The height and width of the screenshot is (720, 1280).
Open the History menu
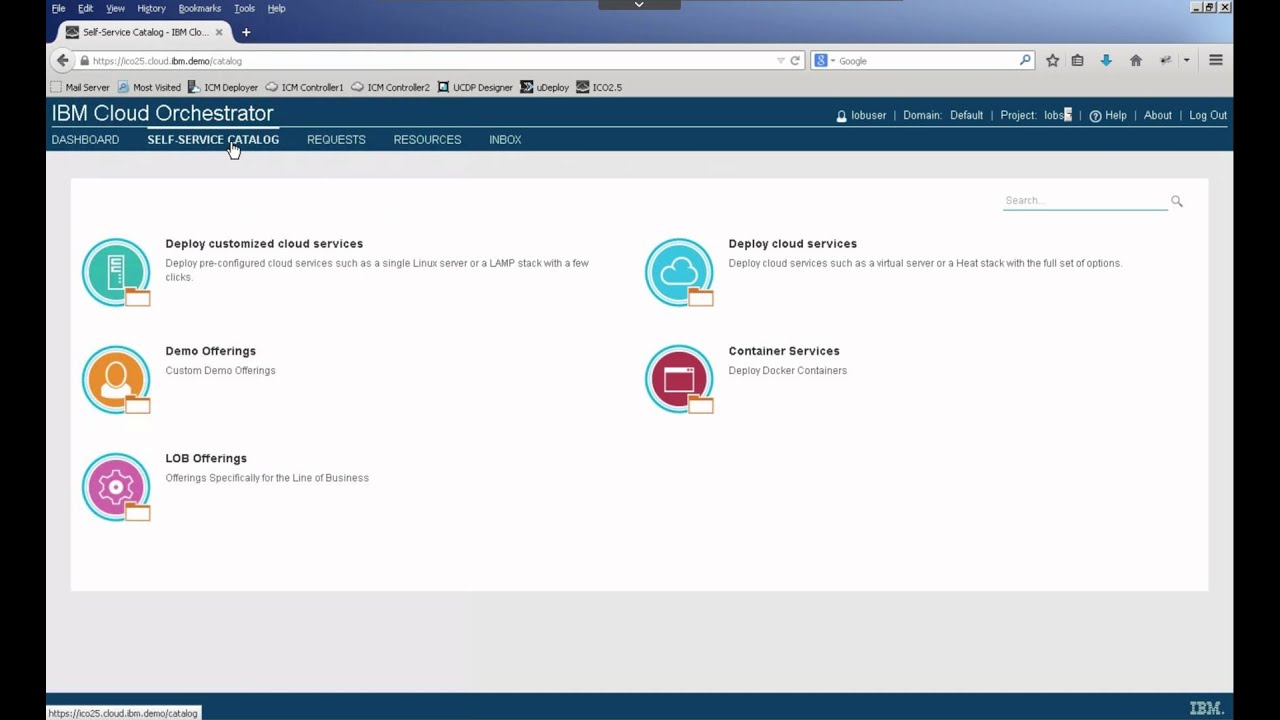(151, 8)
